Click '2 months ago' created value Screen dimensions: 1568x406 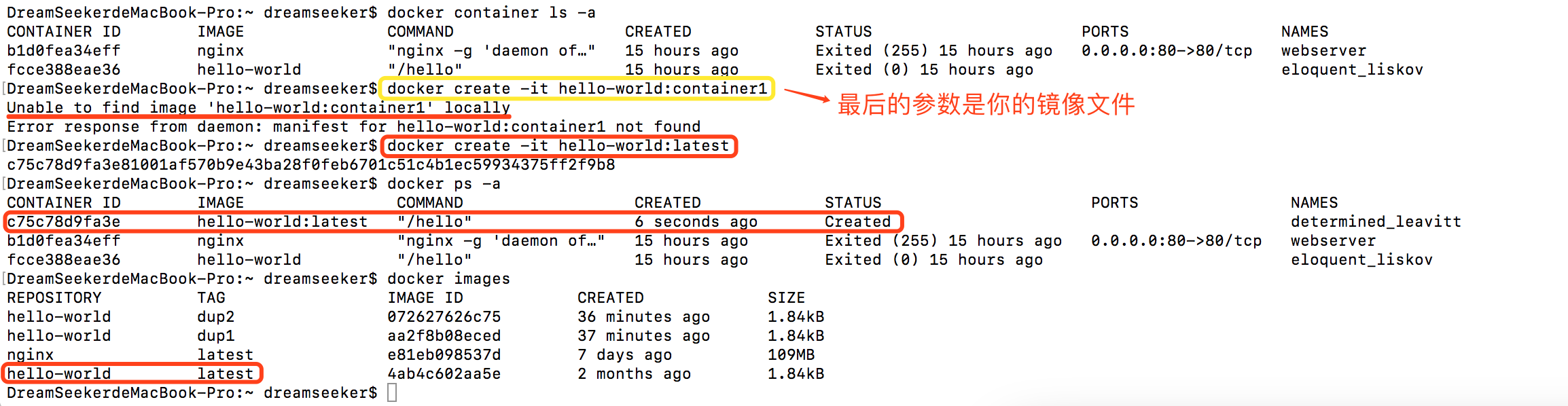point(634,373)
